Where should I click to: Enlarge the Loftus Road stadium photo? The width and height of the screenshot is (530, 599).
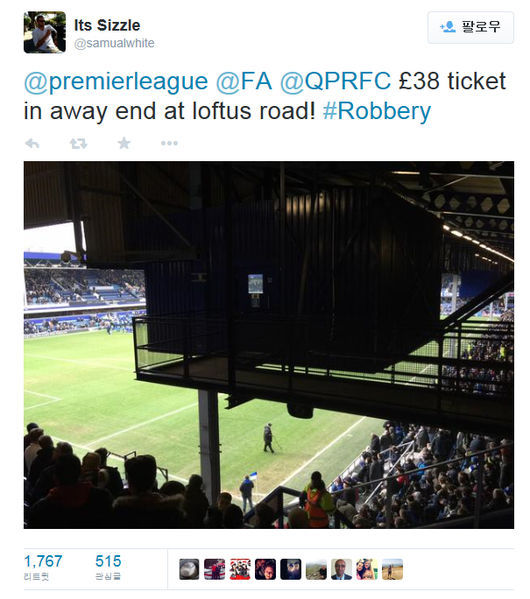[x=269, y=345]
